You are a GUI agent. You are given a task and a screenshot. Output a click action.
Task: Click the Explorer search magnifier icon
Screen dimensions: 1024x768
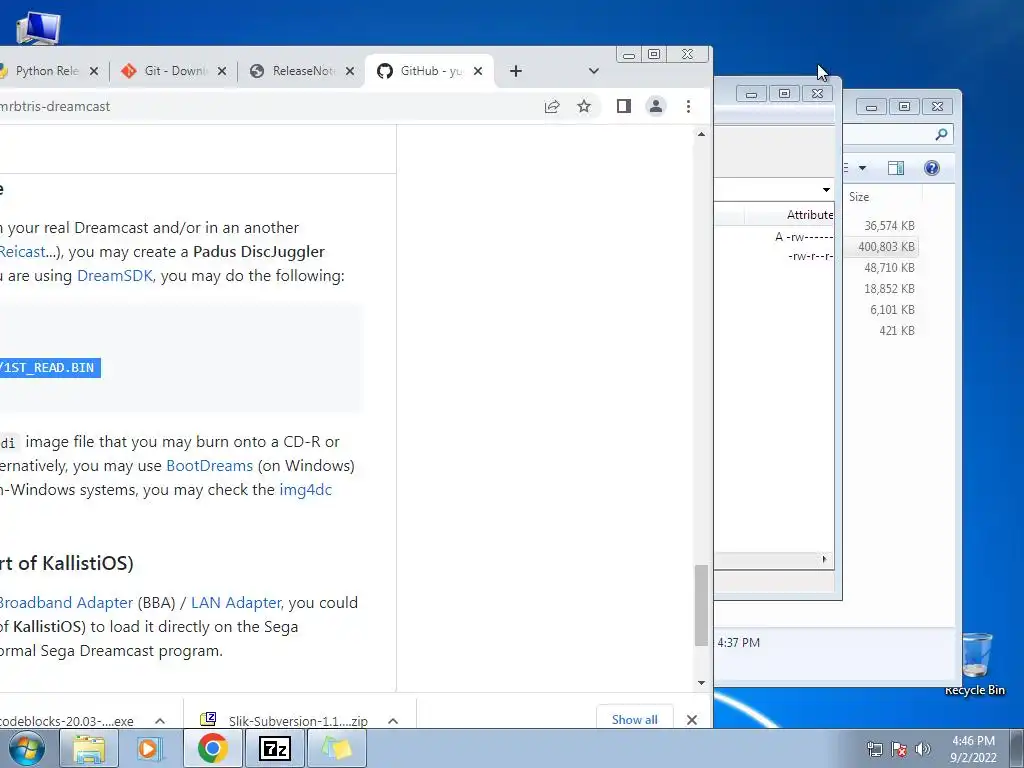(941, 135)
